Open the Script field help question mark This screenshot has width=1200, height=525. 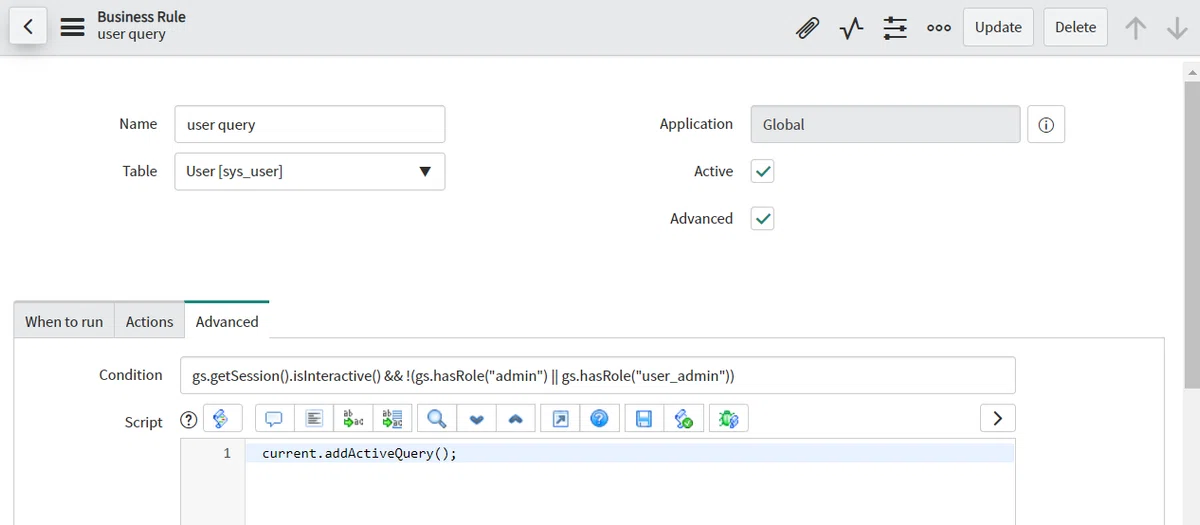point(187,421)
